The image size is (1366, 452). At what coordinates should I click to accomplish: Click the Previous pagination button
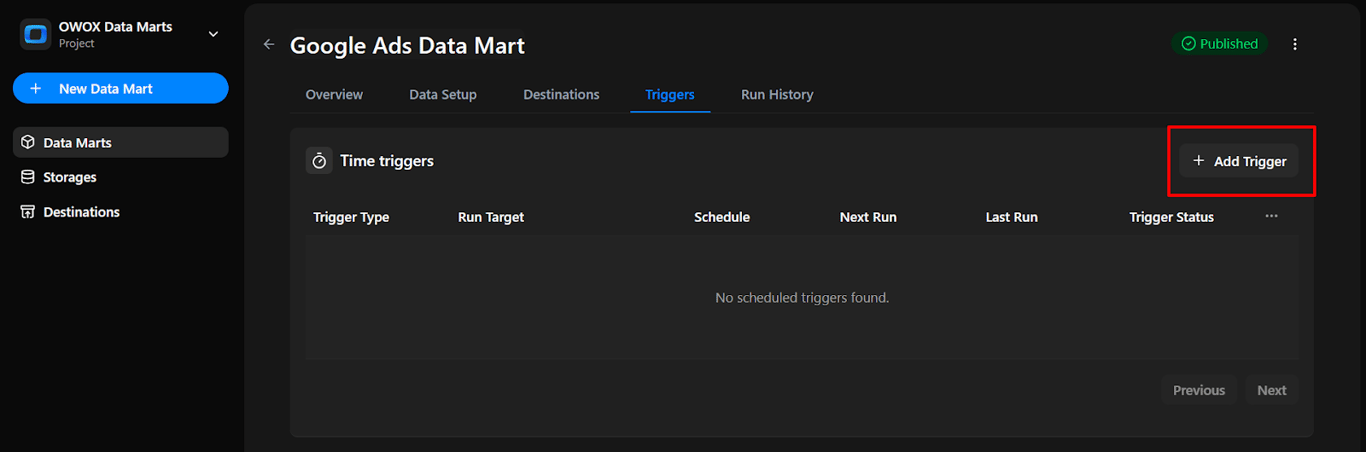click(1199, 390)
